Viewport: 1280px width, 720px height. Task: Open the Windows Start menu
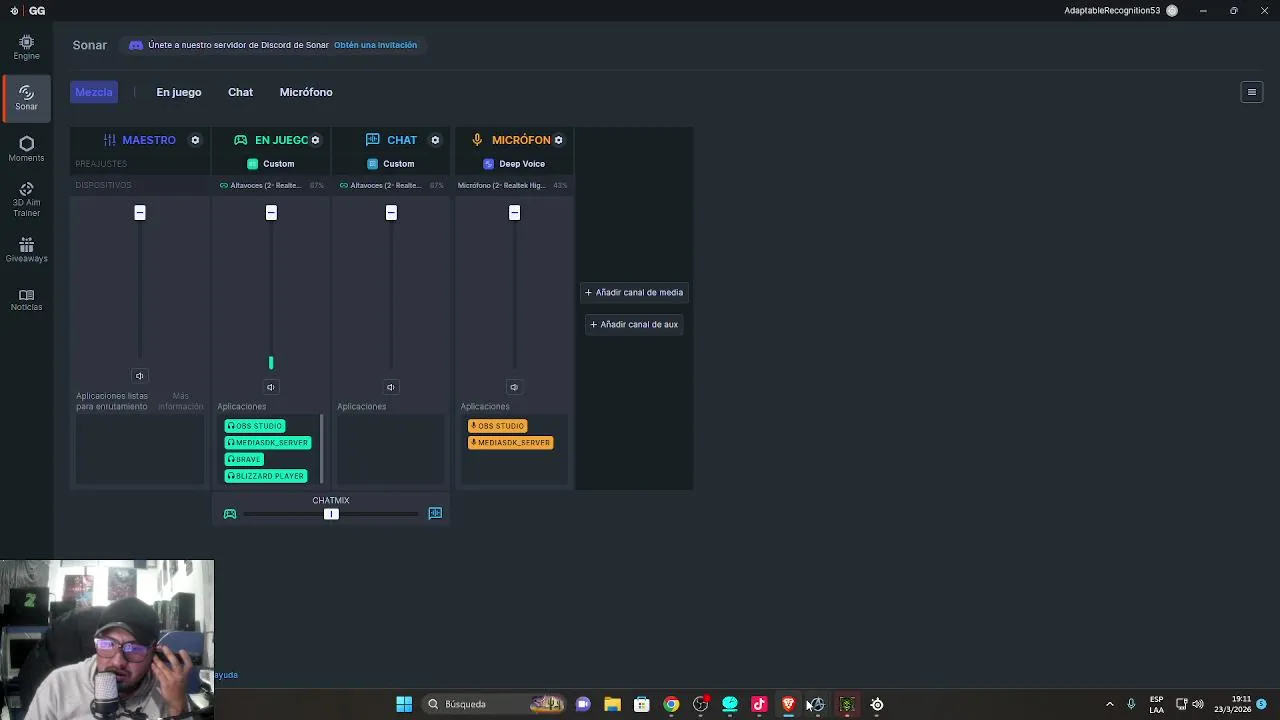pyautogui.click(x=404, y=704)
